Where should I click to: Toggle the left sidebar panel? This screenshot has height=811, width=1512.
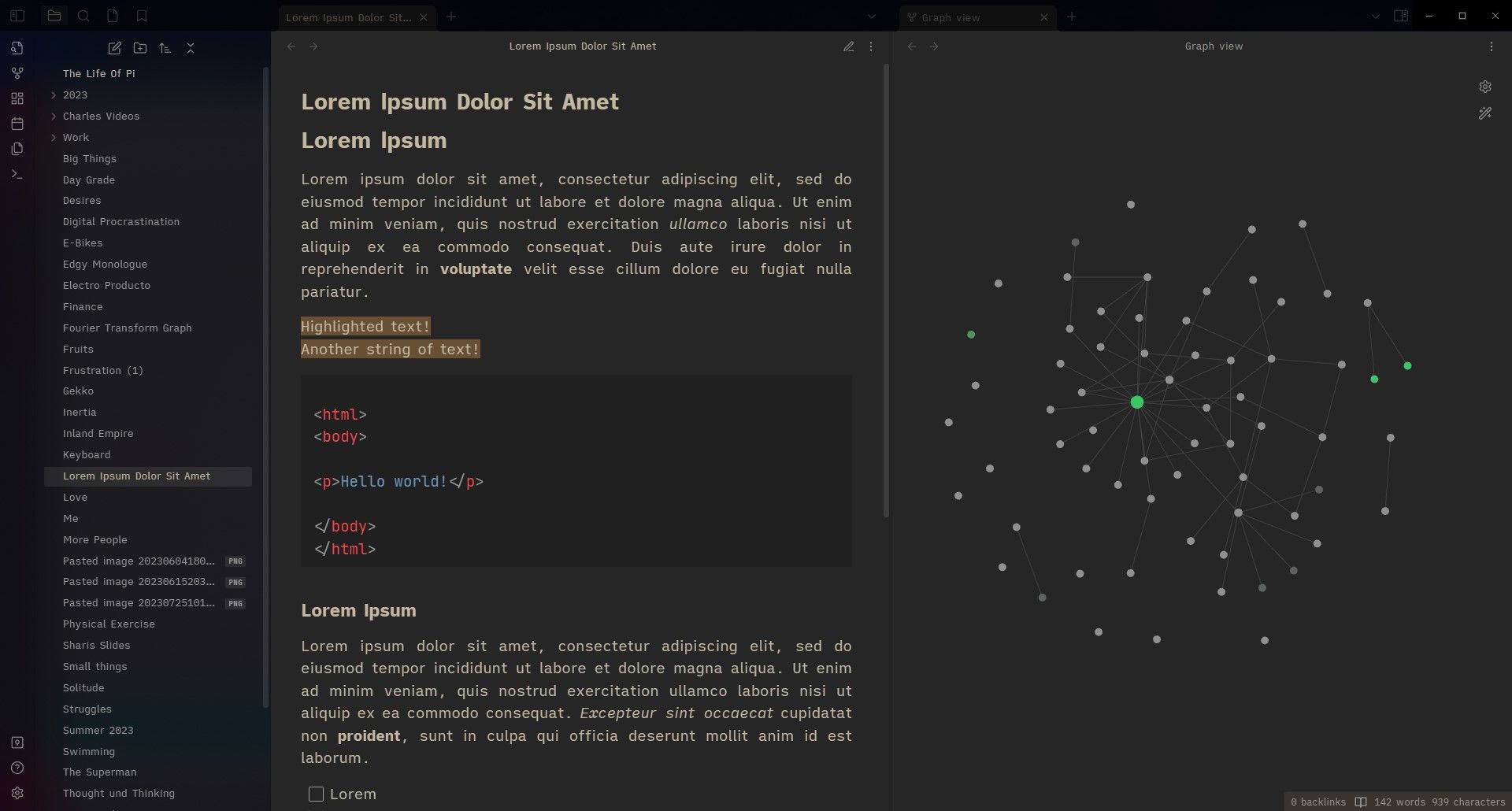pyautogui.click(x=17, y=15)
